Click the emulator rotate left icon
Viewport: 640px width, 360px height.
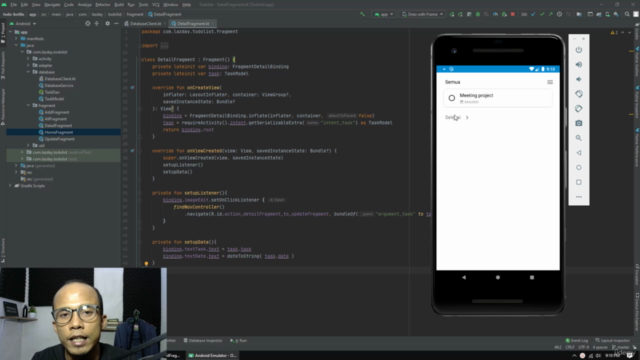(579, 94)
